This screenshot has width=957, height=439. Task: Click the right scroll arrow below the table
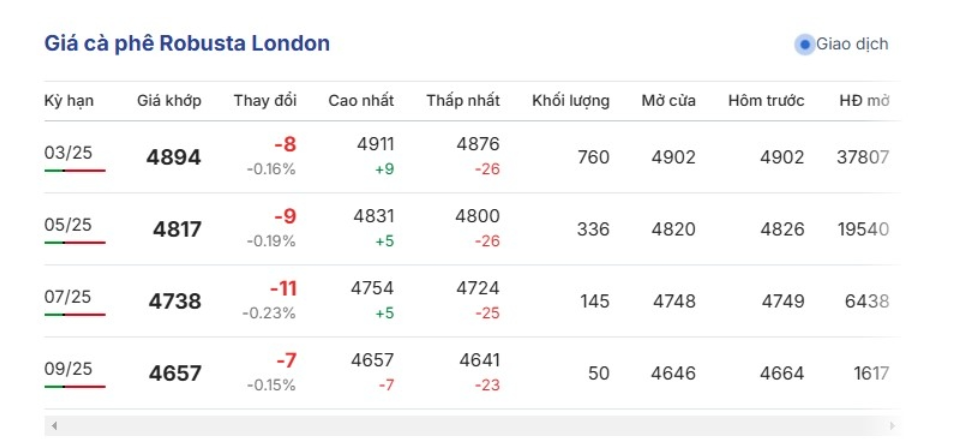point(891,426)
